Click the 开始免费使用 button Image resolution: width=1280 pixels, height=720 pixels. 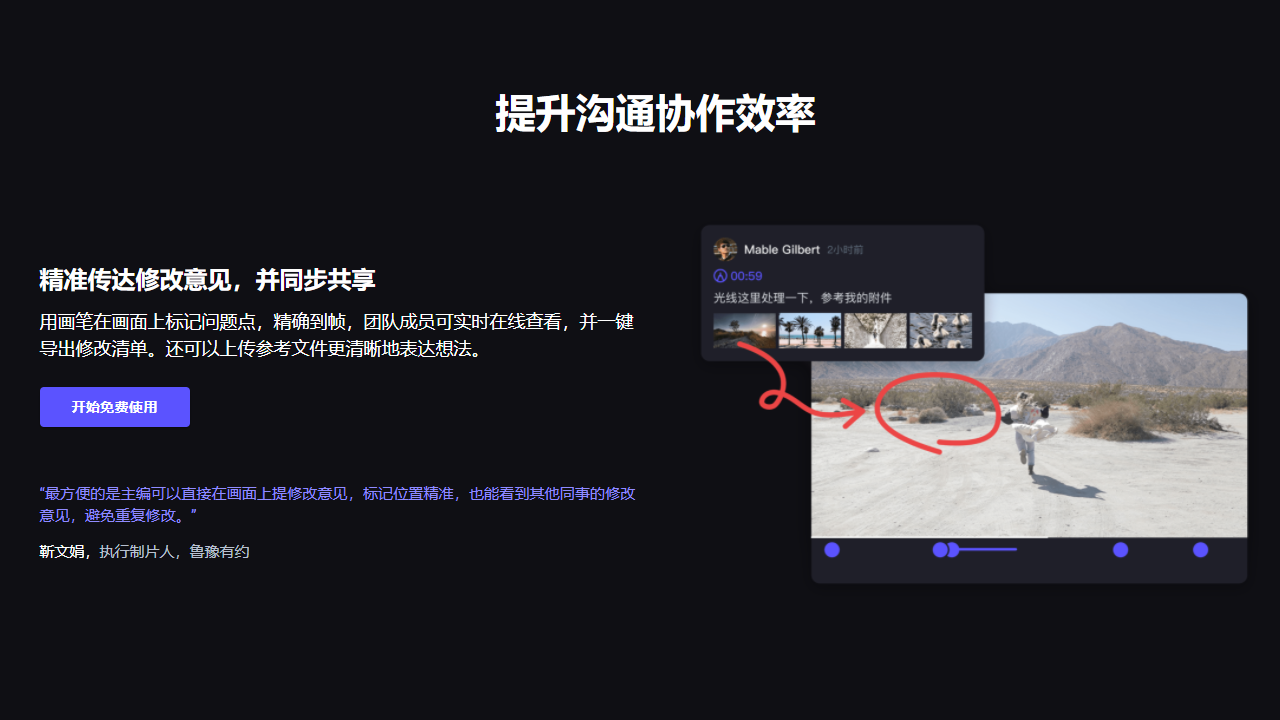[115, 407]
